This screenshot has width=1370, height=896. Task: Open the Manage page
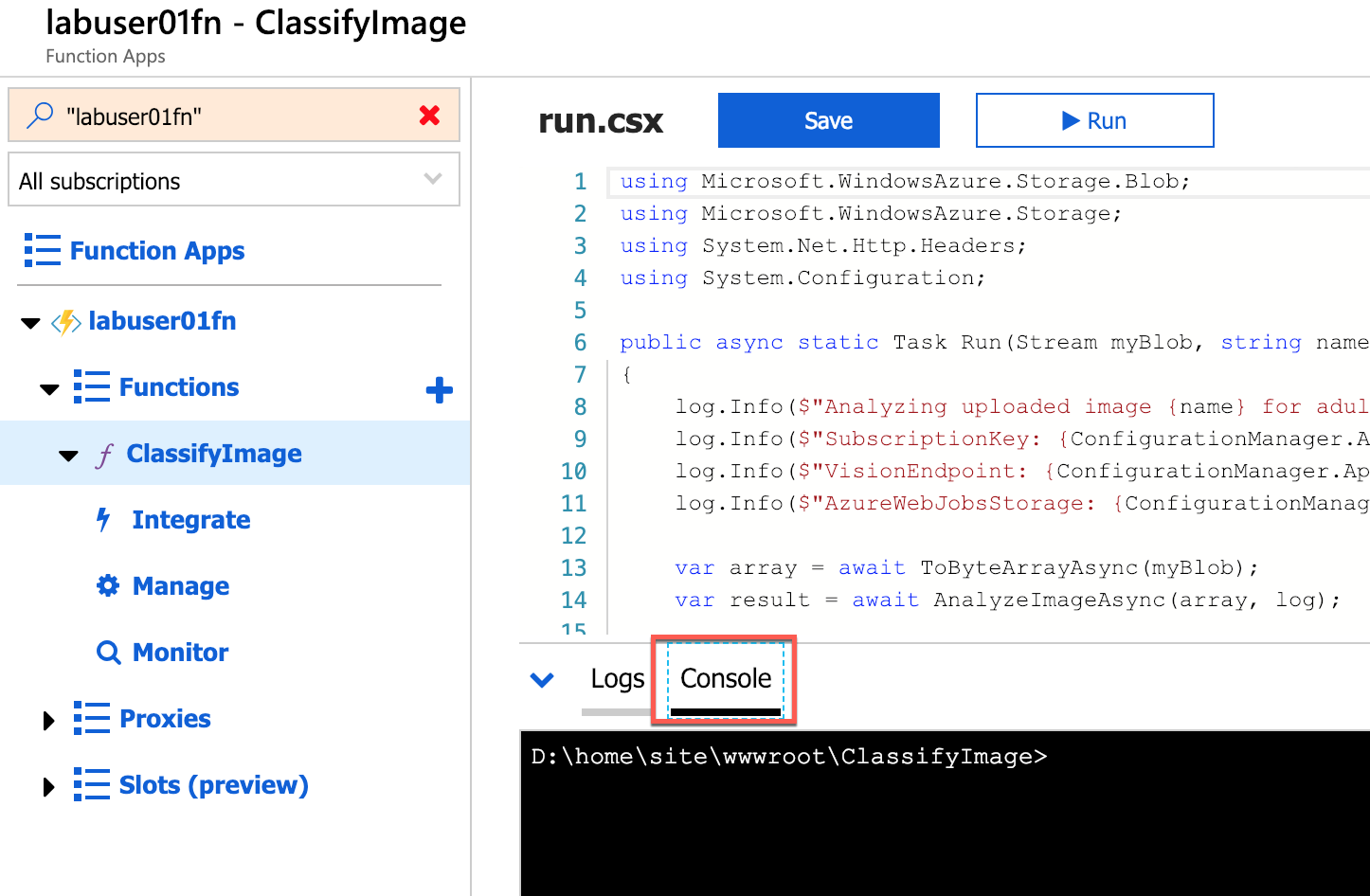tap(181, 586)
